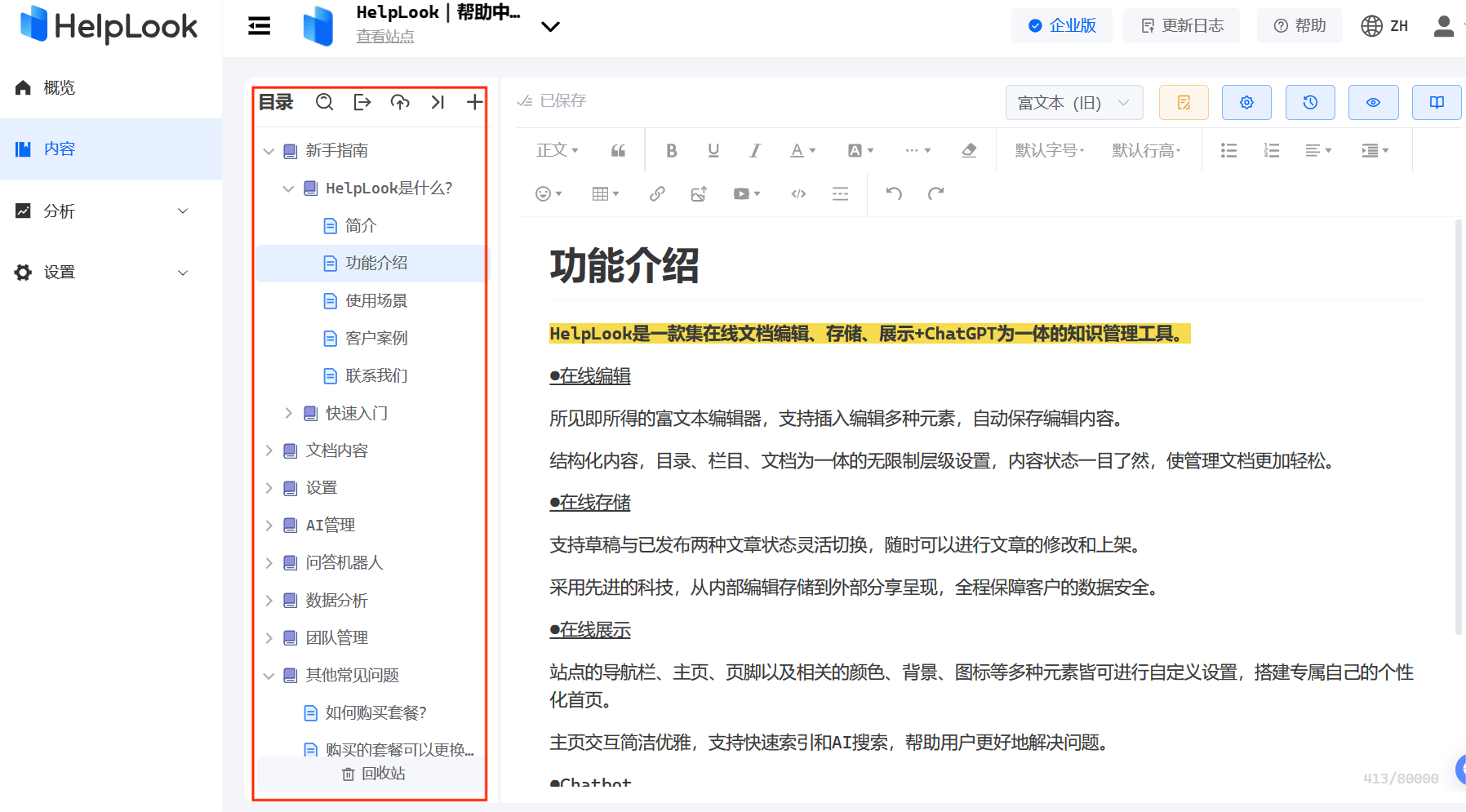The image size is (1466, 812).
Task: Search the 目录 directory with the magnifier icon
Action: click(x=324, y=102)
